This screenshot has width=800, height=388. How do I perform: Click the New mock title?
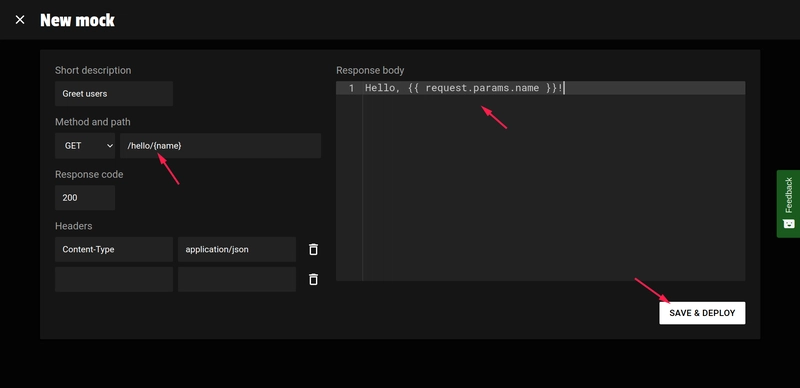[78, 20]
